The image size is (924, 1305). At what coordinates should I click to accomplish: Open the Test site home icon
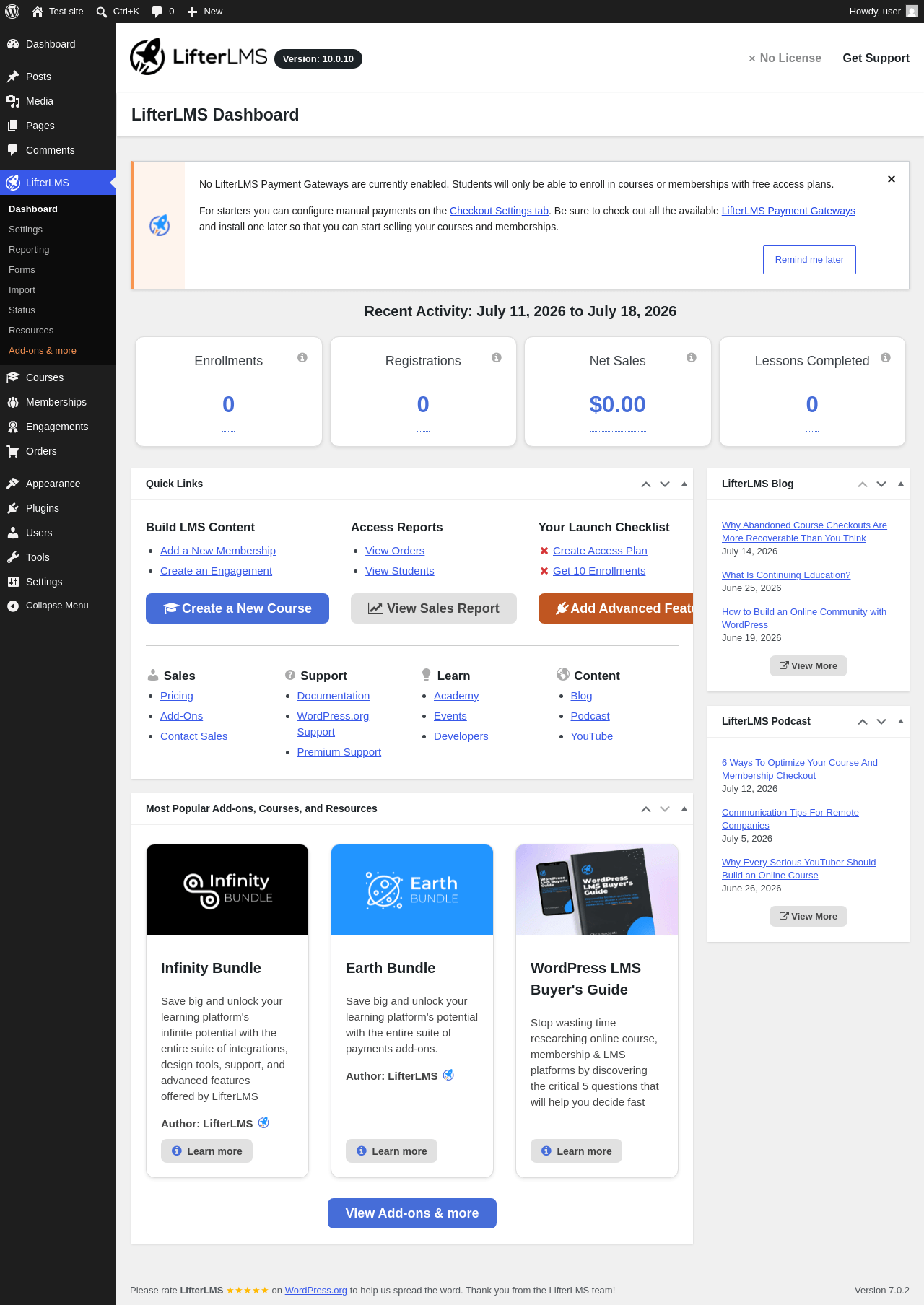(x=38, y=12)
